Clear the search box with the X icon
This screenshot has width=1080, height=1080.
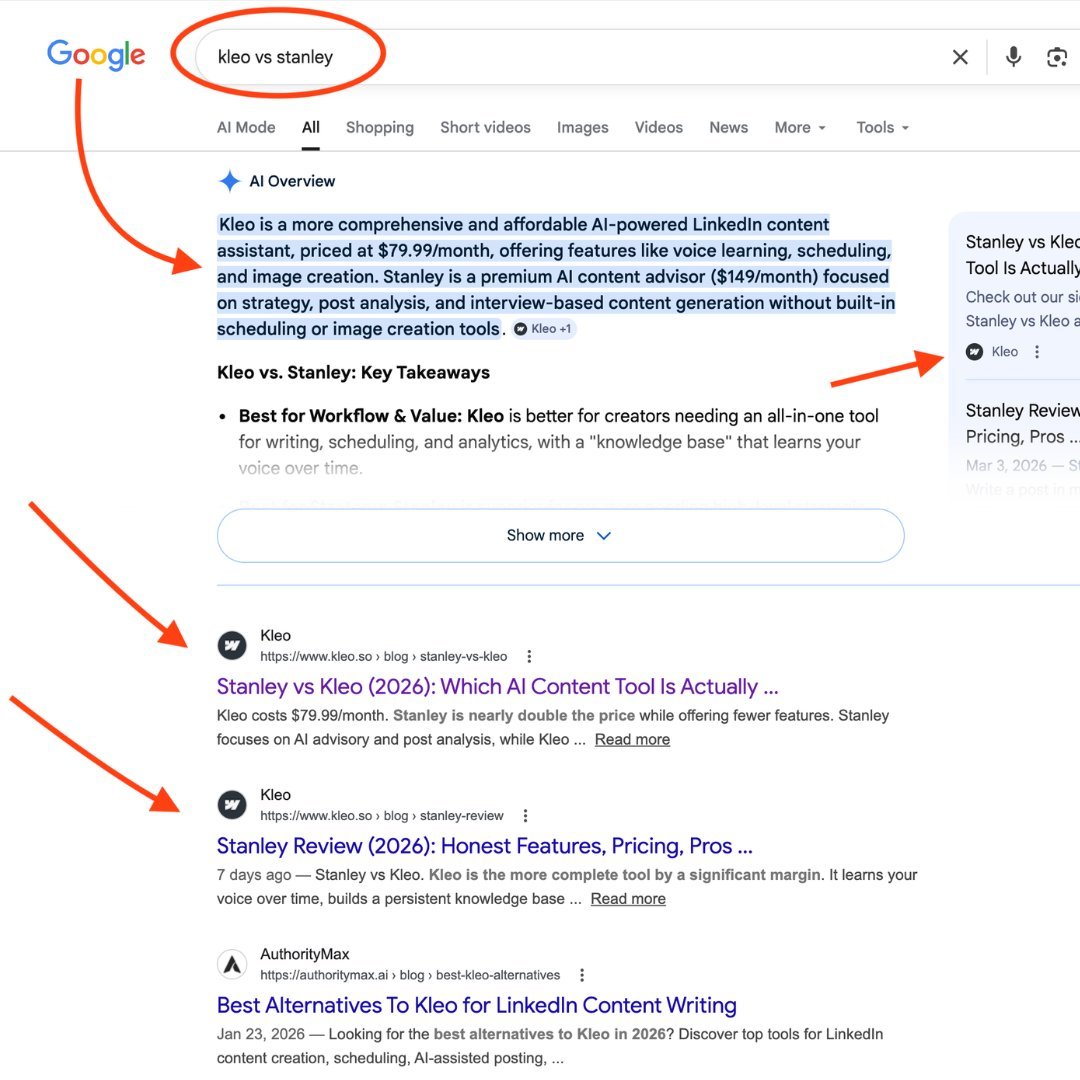pos(960,57)
